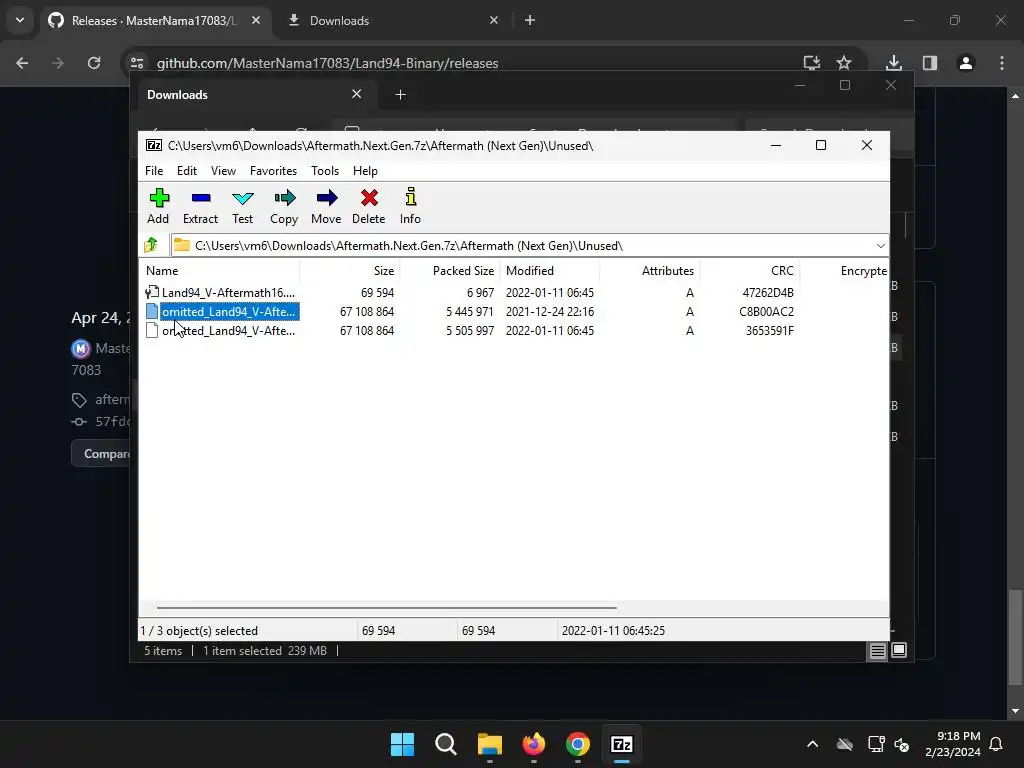Open Chrome profile icon
This screenshot has height=768, width=1024.
[966, 63]
